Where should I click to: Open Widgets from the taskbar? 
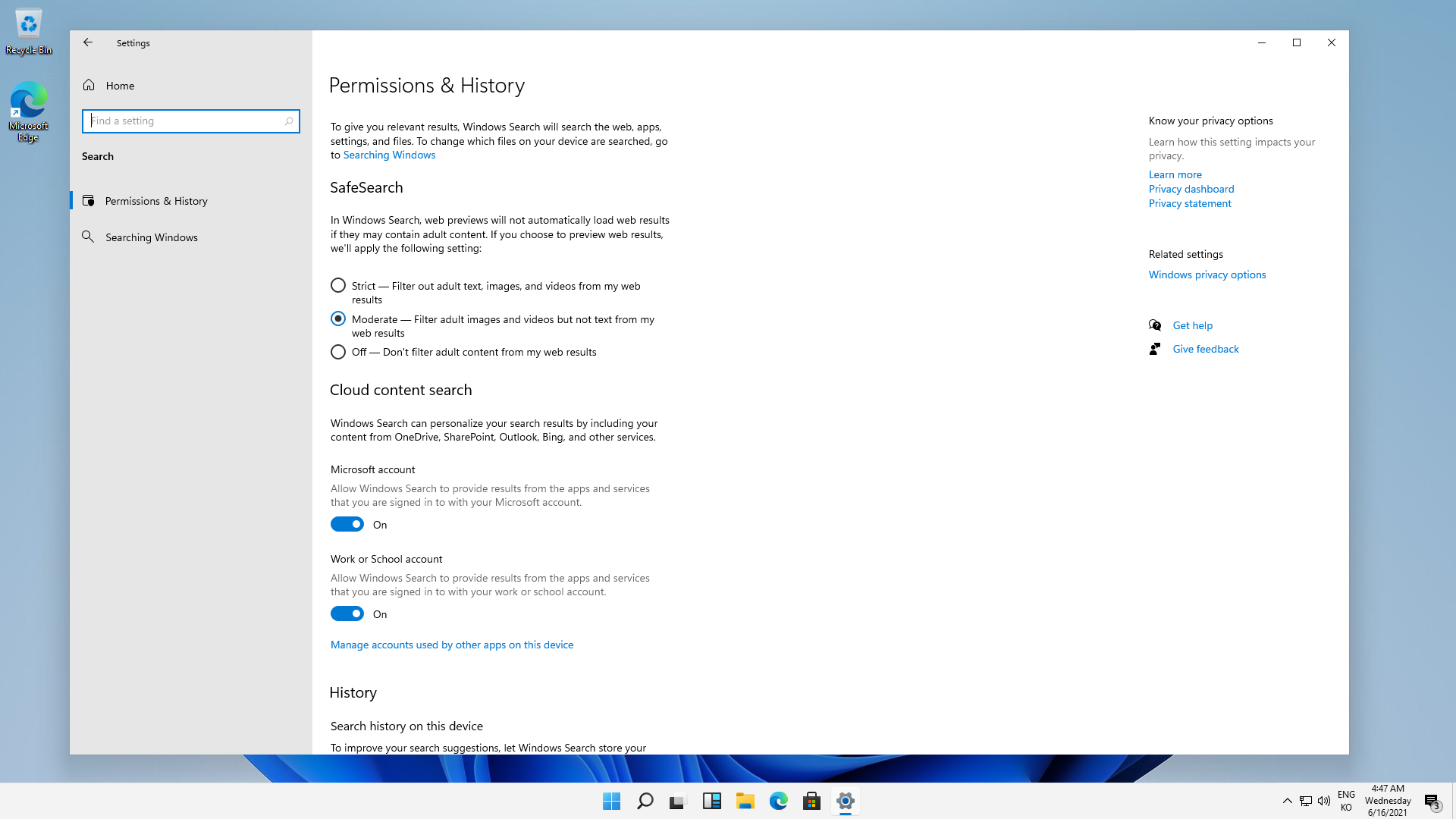pos(711,801)
